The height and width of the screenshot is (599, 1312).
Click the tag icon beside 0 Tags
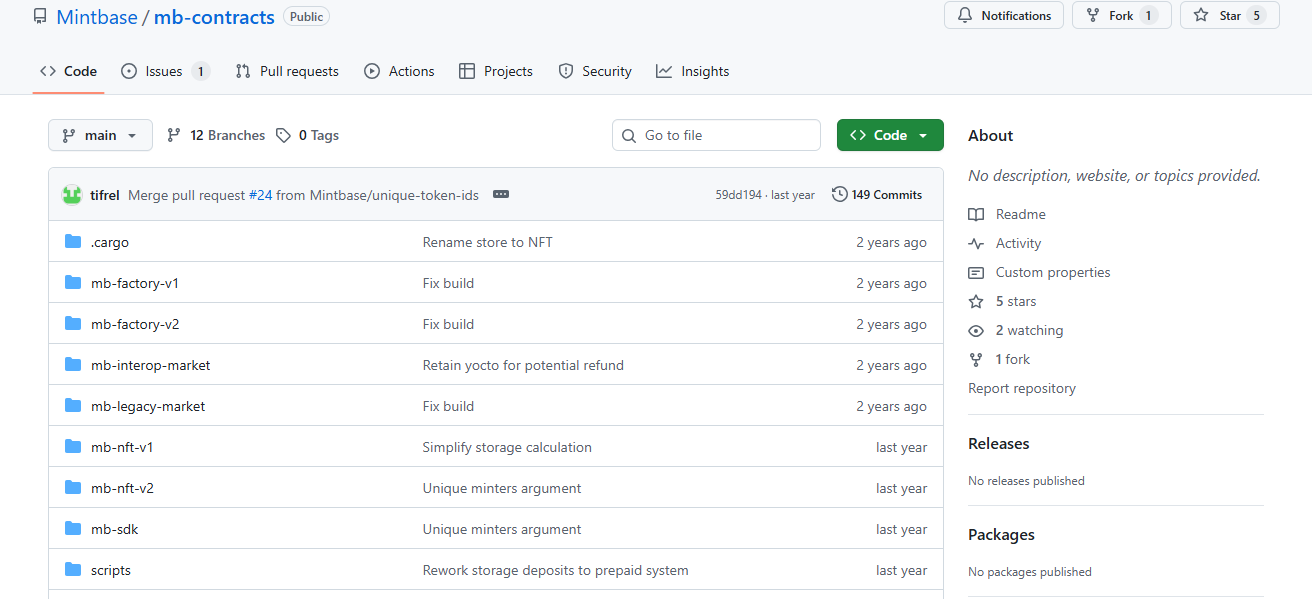coord(284,135)
